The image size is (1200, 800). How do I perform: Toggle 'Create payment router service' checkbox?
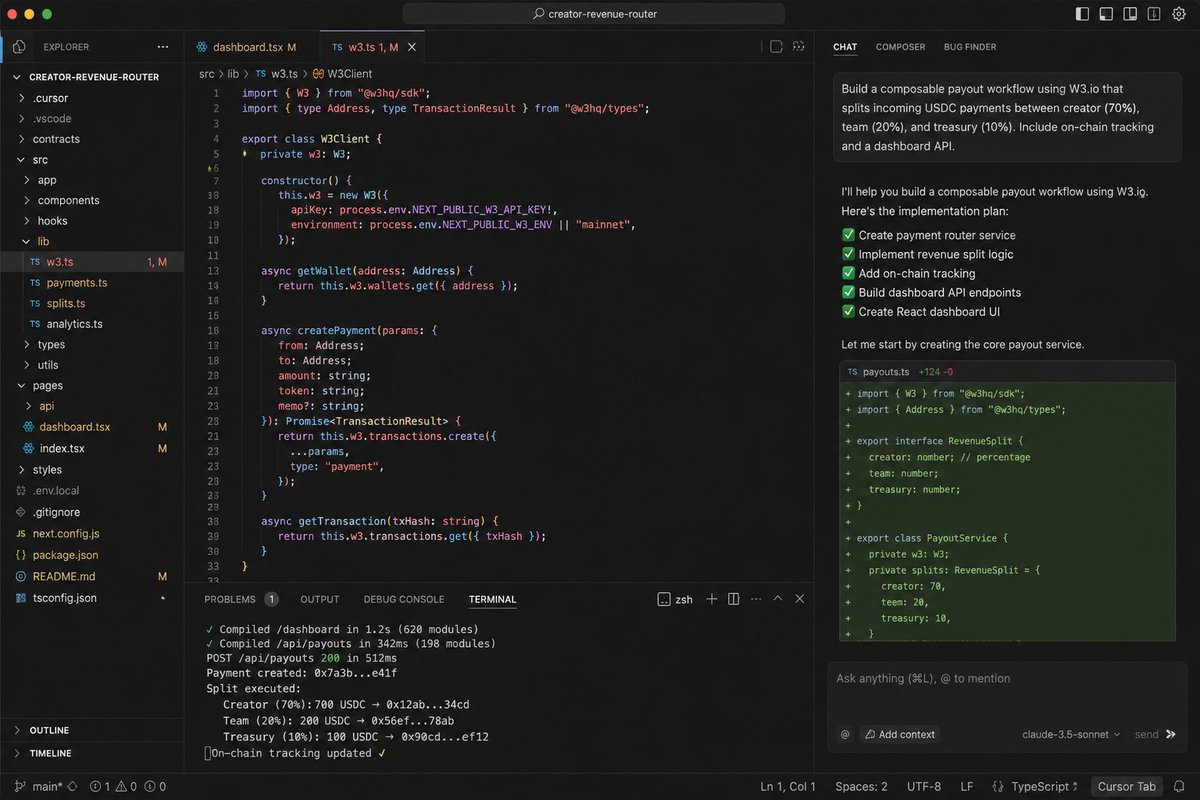(849, 235)
